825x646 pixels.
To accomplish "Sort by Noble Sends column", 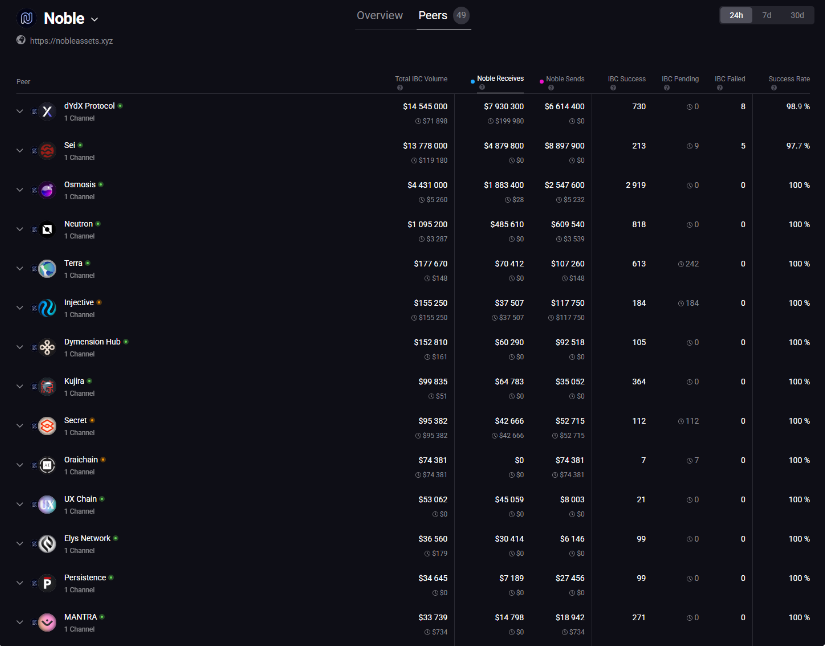I will click(565, 79).
